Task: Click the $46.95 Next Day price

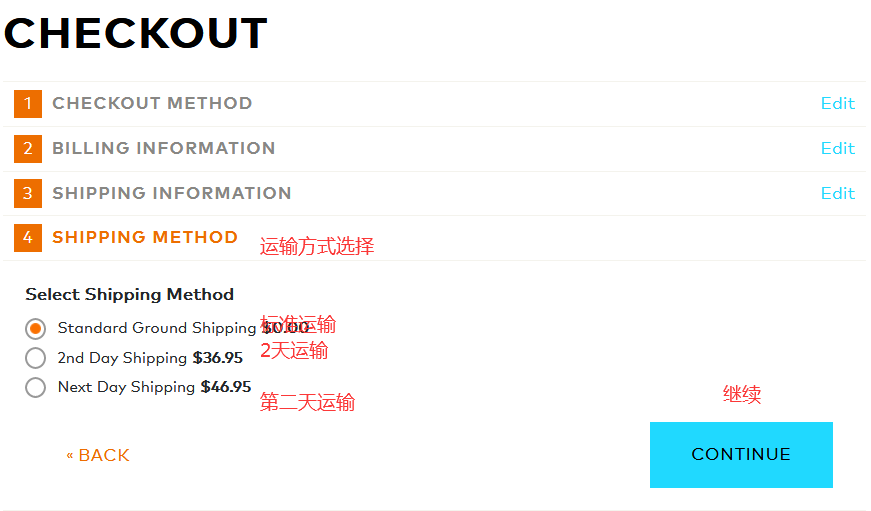Action: click(x=226, y=388)
